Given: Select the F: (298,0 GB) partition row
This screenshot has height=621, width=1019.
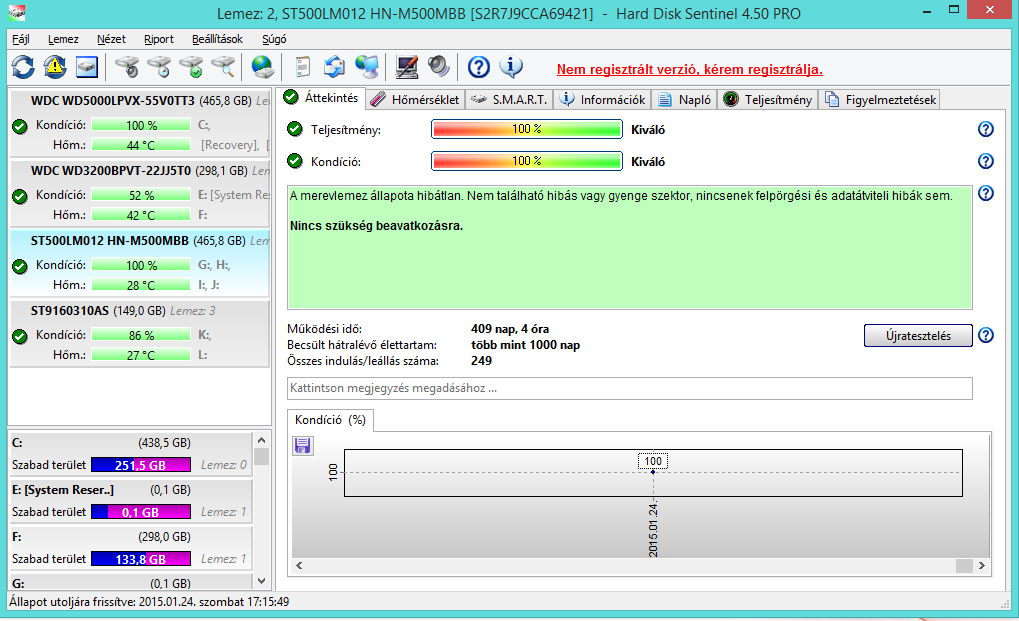Looking at the screenshot, I should [x=130, y=548].
